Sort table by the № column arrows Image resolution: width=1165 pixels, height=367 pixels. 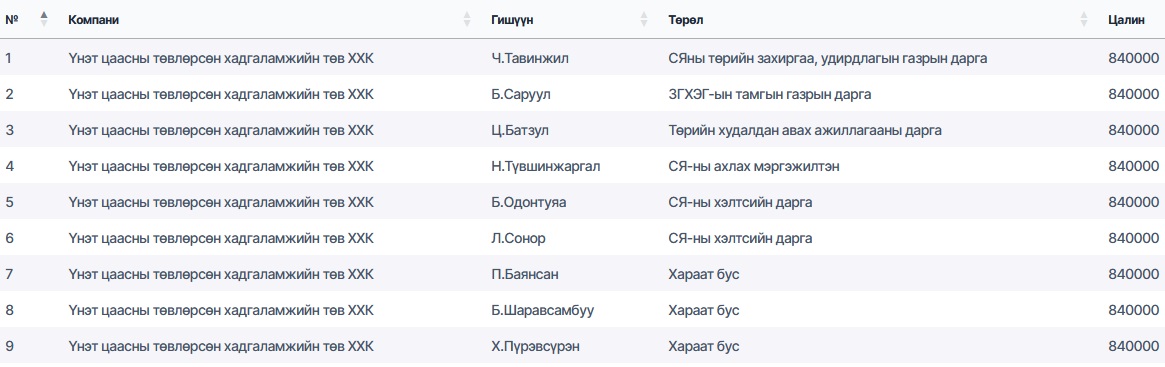pos(43,19)
